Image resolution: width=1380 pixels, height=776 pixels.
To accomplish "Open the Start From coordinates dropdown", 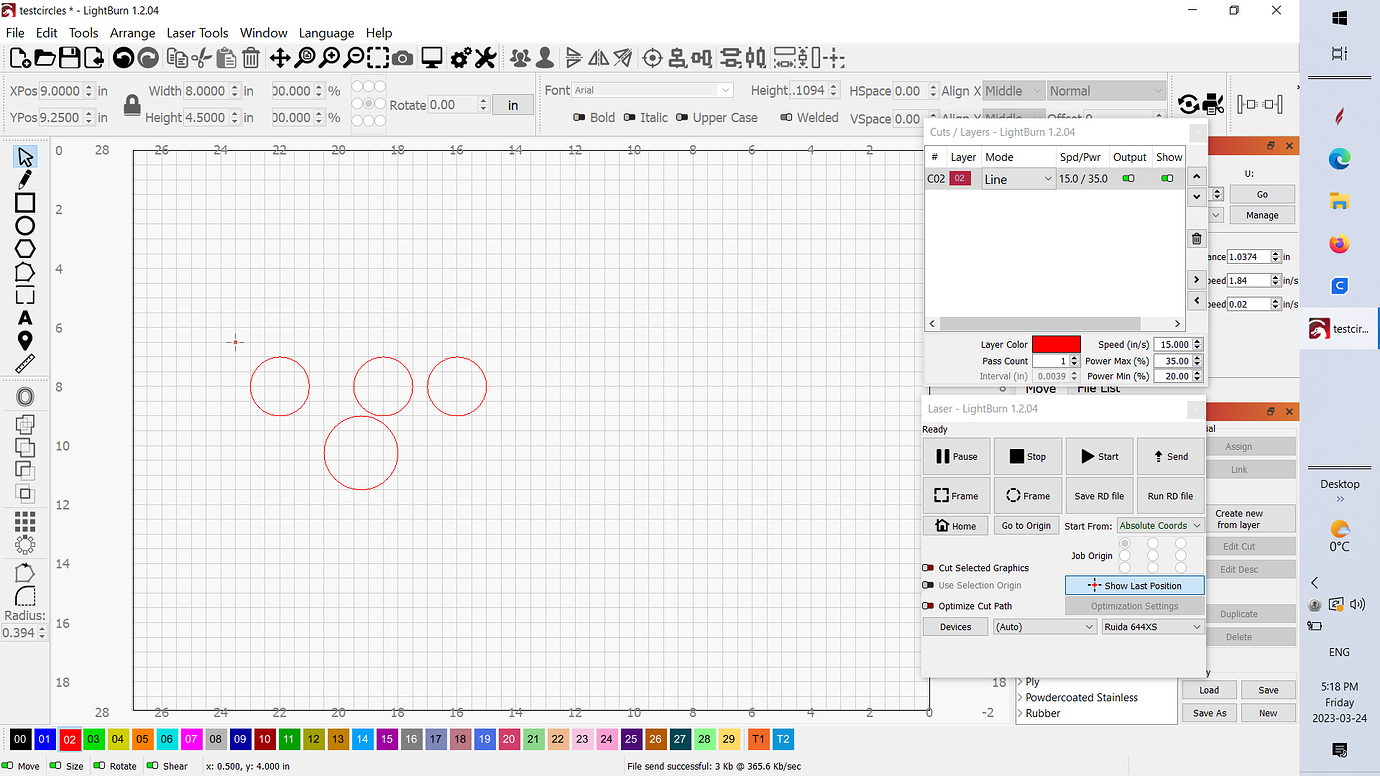I will pyautogui.click(x=1159, y=525).
